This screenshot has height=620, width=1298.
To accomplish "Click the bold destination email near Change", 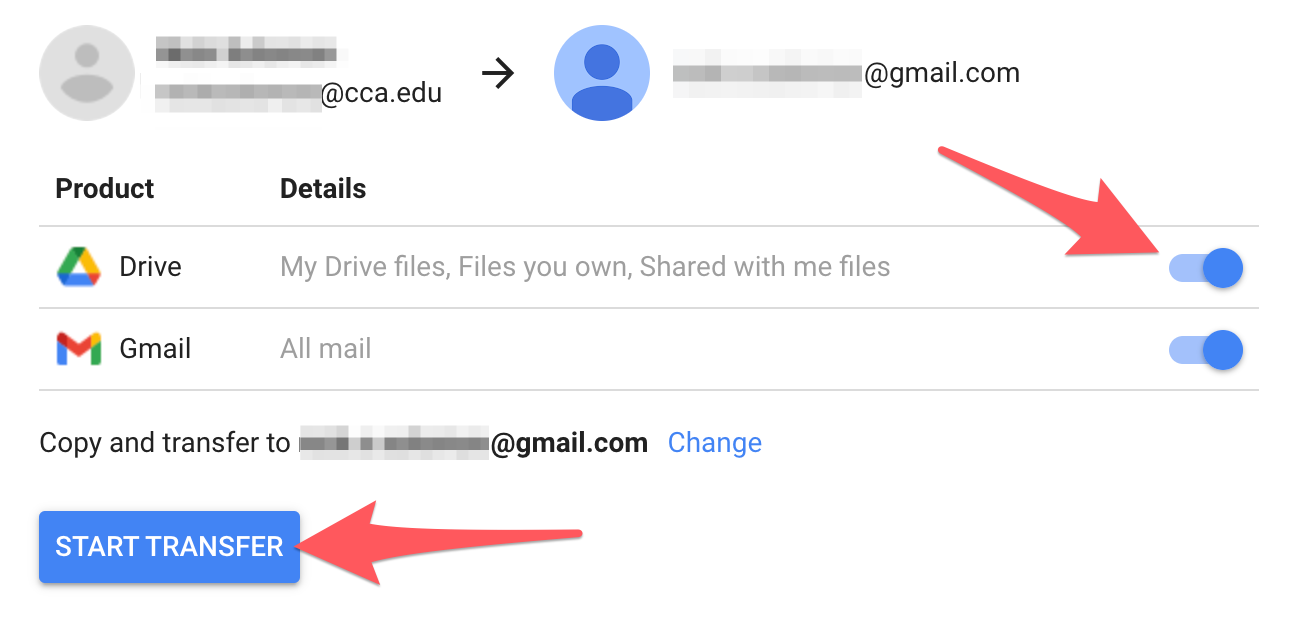I will click(x=474, y=442).
